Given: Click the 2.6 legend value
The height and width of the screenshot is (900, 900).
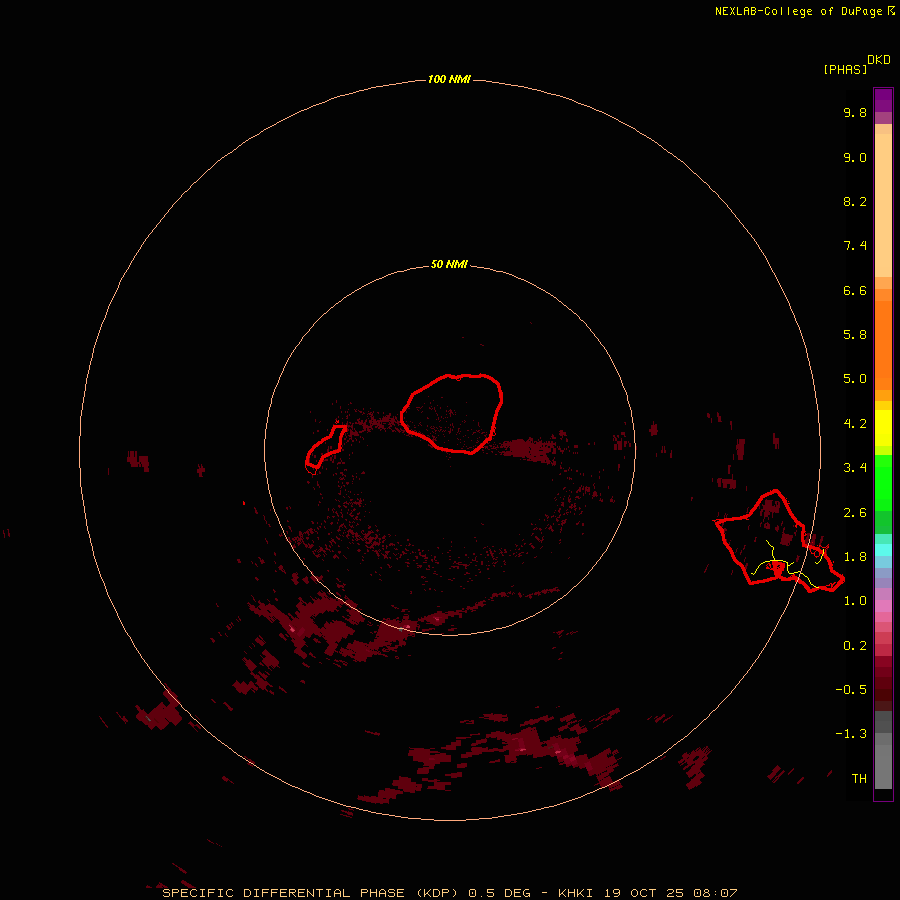Looking at the screenshot, I should [855, 513].
